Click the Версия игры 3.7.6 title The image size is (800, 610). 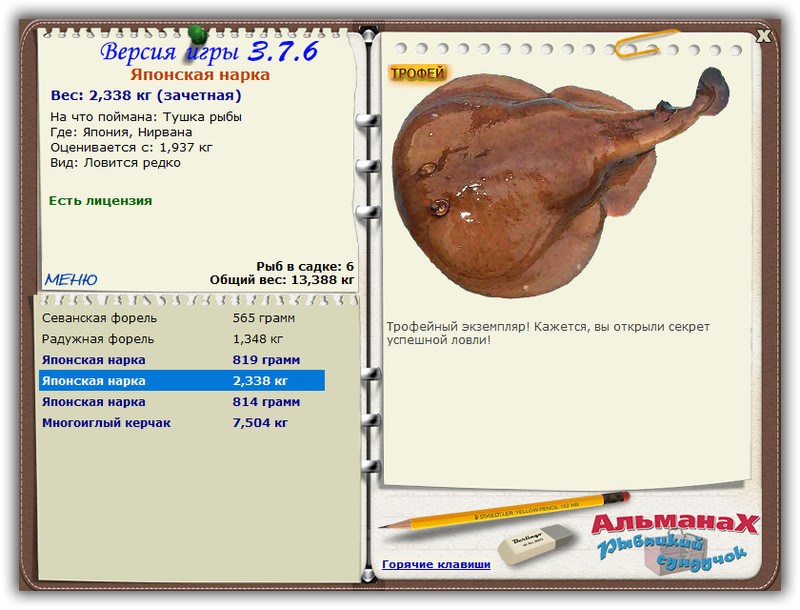pos(209,52)
